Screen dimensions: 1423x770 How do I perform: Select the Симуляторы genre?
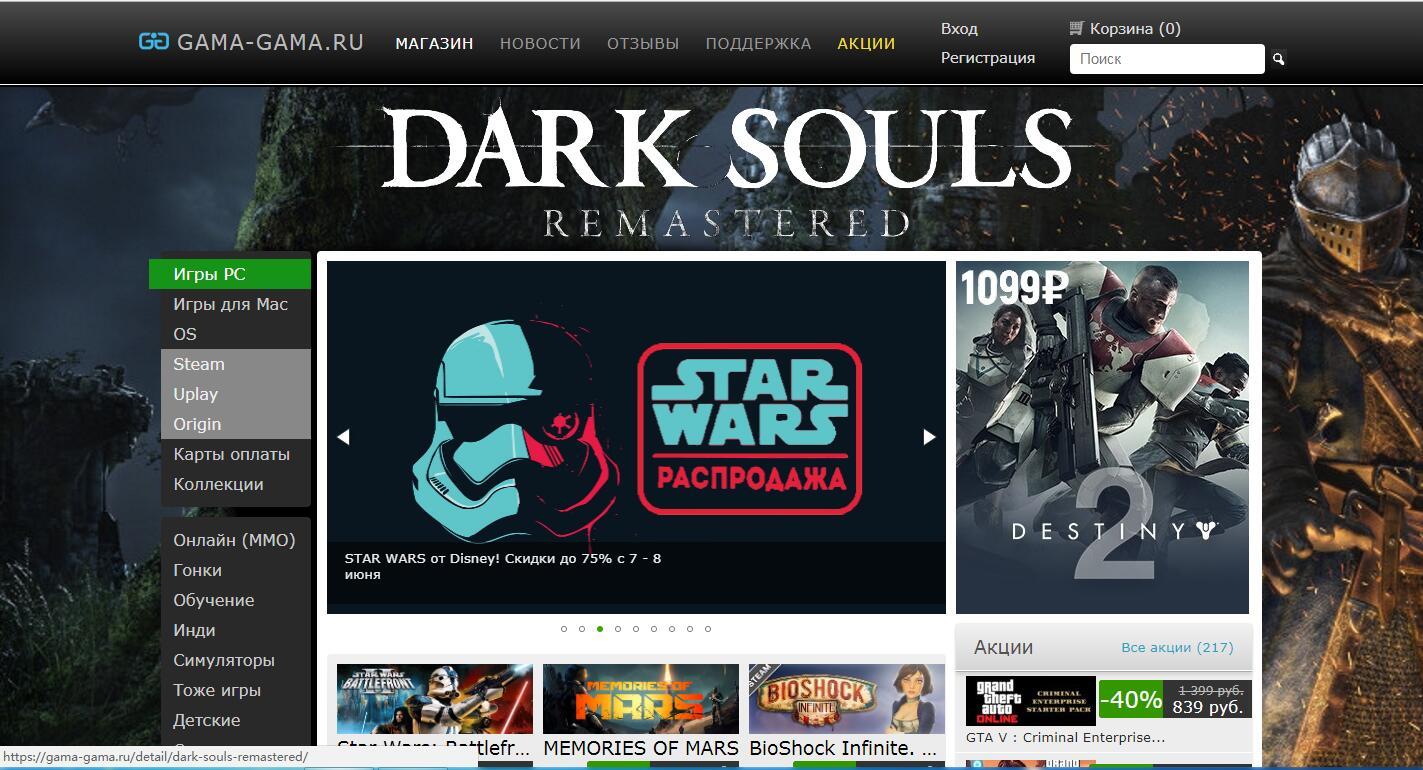pyautogui.click(x=236, y=660)
